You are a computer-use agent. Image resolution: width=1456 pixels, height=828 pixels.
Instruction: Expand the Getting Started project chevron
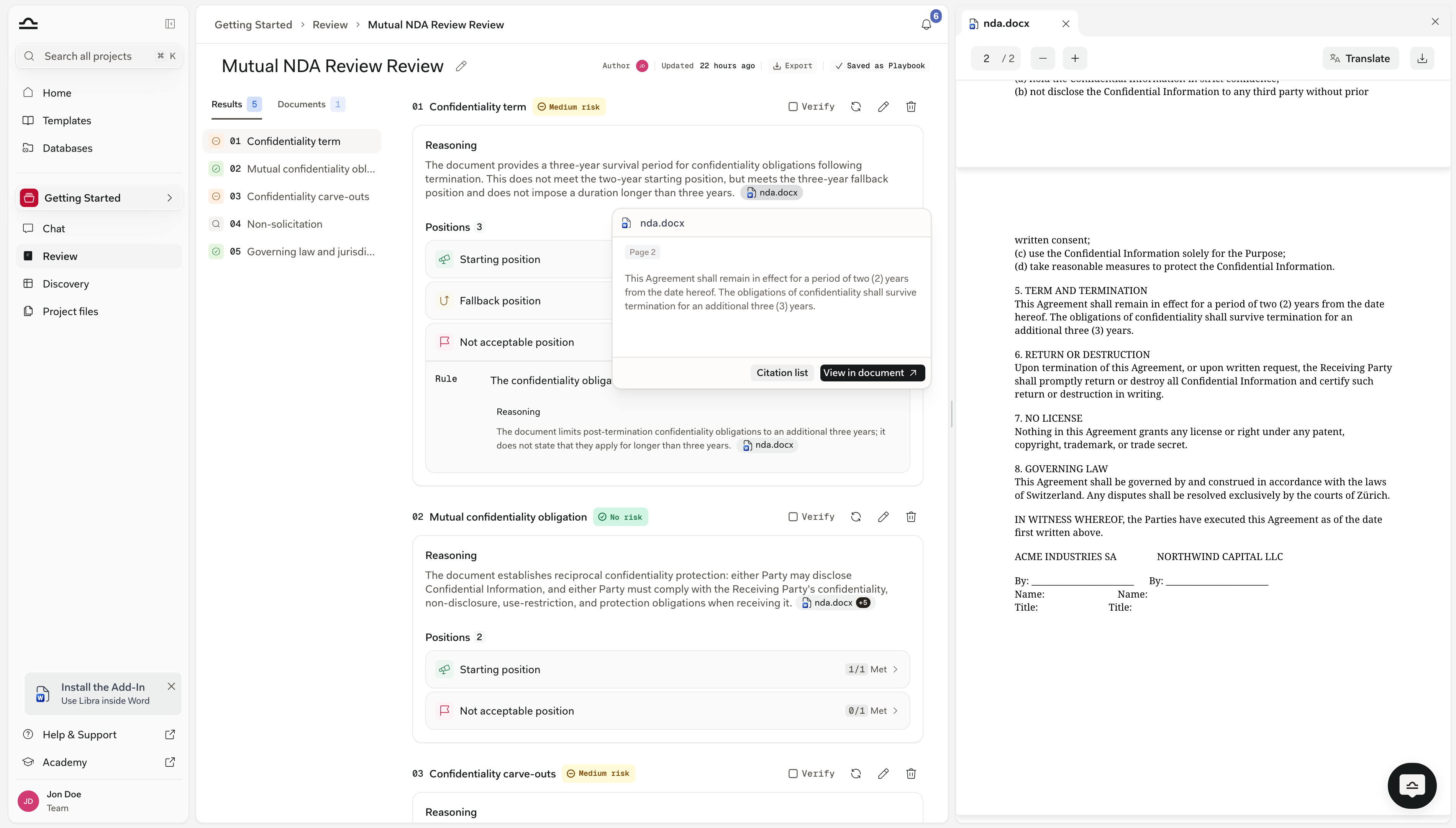pos(169,198)
